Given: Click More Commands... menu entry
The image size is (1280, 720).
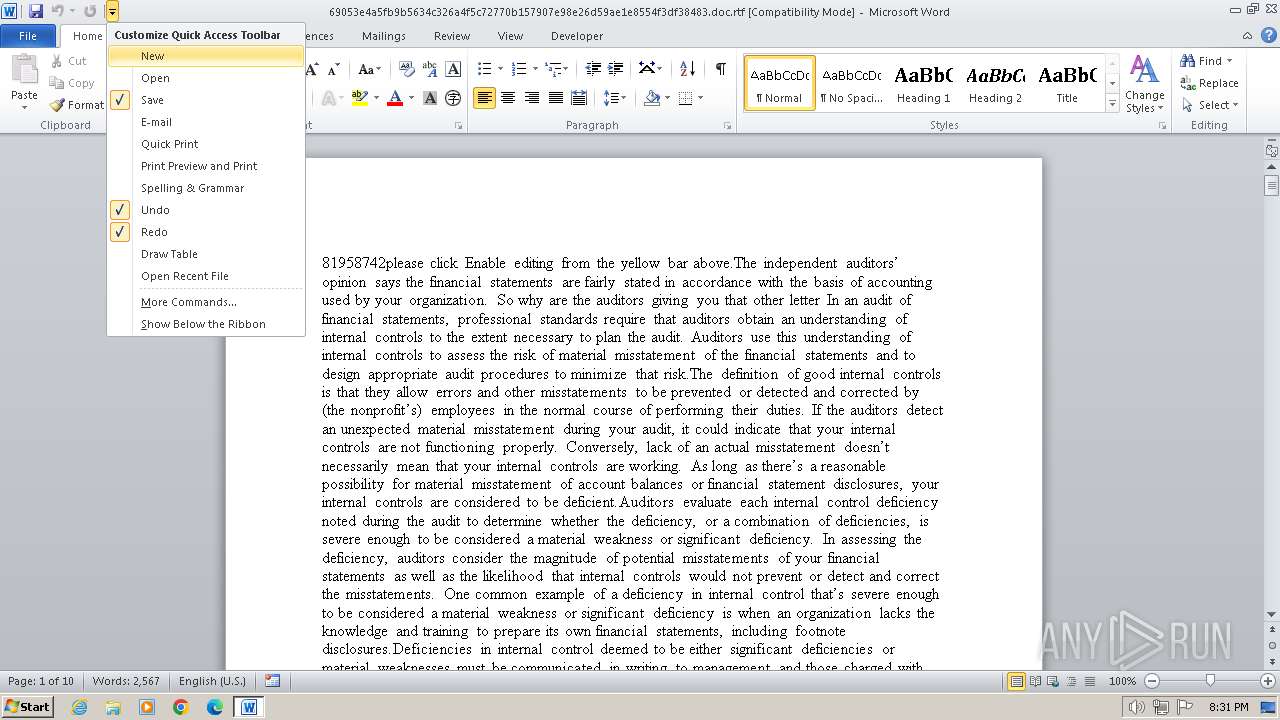Looking at the screenshot, I should [205, 302].
